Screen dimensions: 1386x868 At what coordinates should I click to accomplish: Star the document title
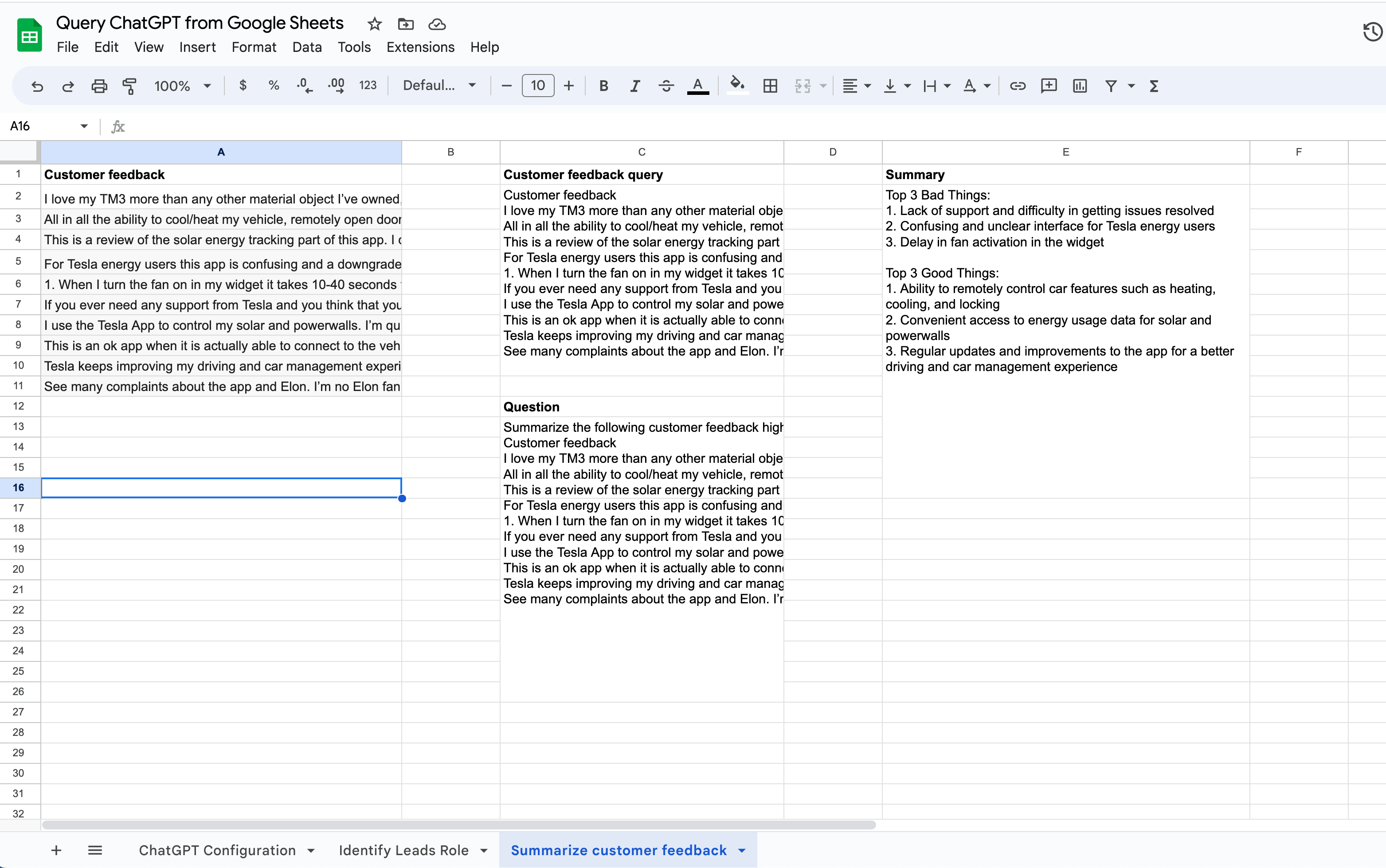pyautogui.click(x=374, y=24)
